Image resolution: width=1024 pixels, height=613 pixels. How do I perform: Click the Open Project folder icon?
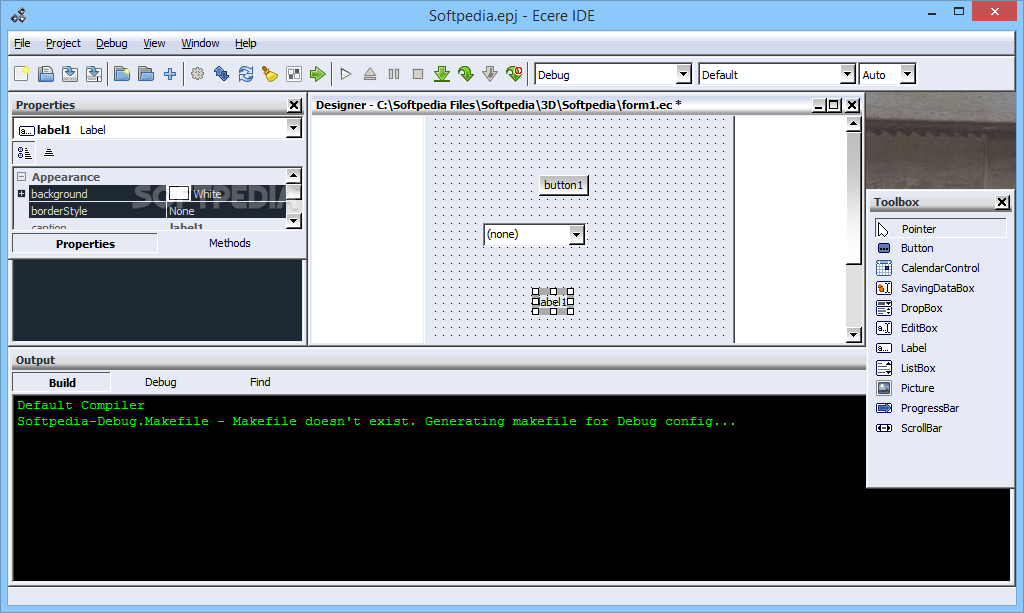click(x=146, y=74)
